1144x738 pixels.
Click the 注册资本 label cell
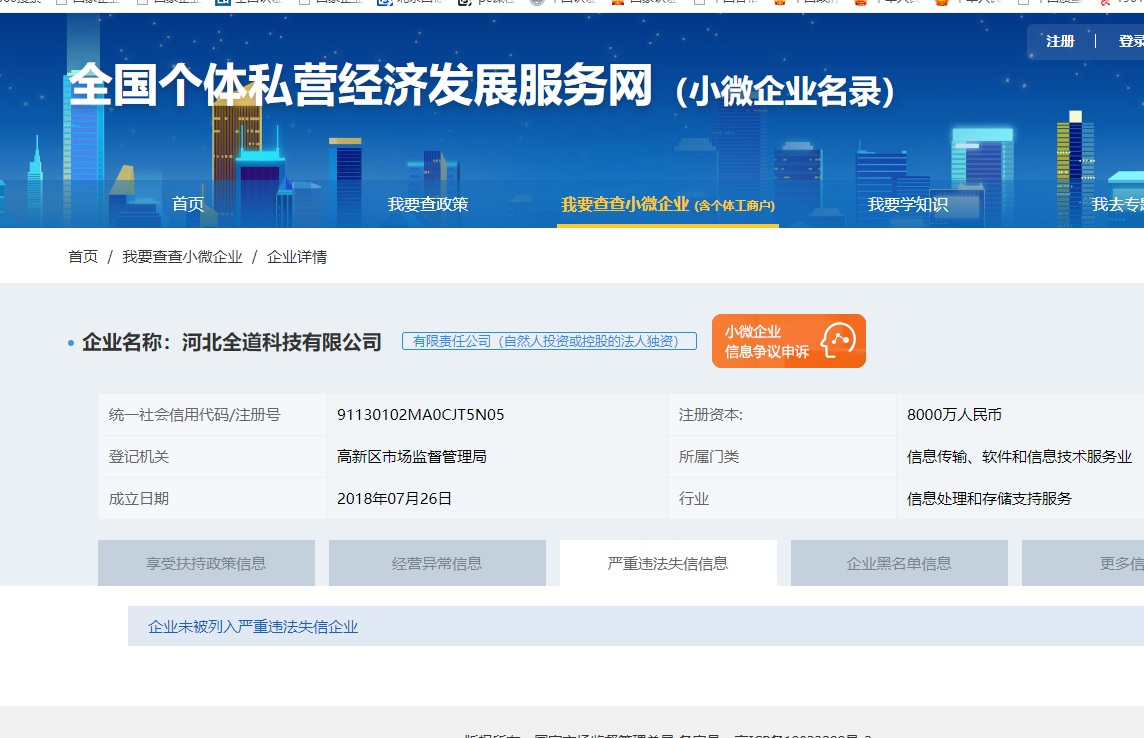pyautogui.click(x=782, y=415)
